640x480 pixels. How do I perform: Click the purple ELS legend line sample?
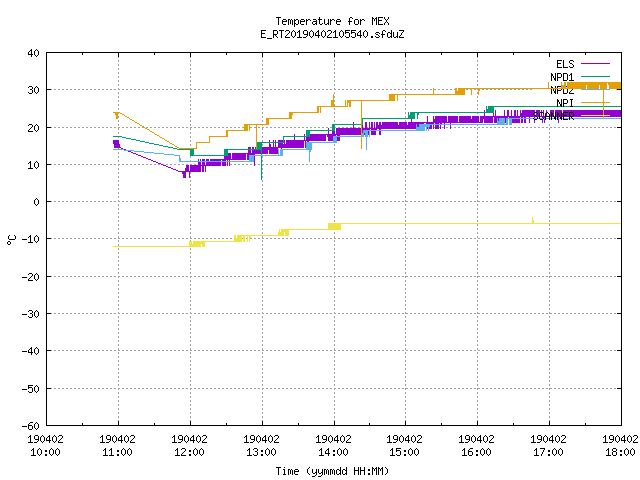595,64
